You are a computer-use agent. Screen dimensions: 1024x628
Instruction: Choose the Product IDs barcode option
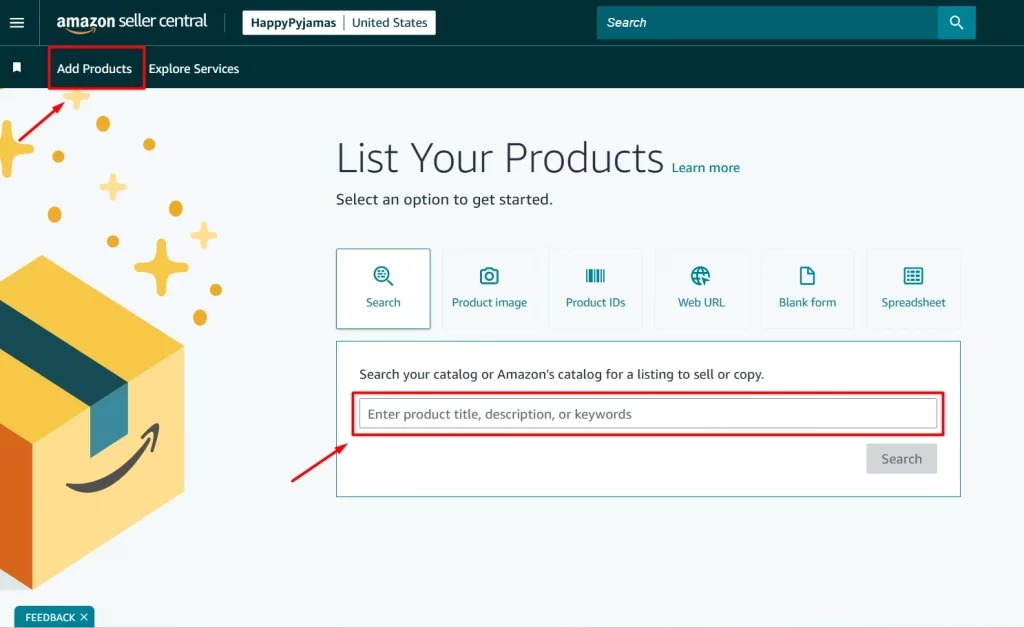(595, 288)
